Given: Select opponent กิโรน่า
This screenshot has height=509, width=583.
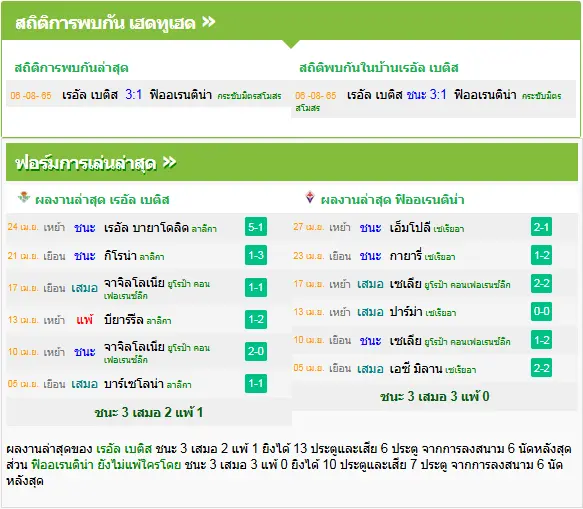Looking at the screenshot, I should click(120, 255).
